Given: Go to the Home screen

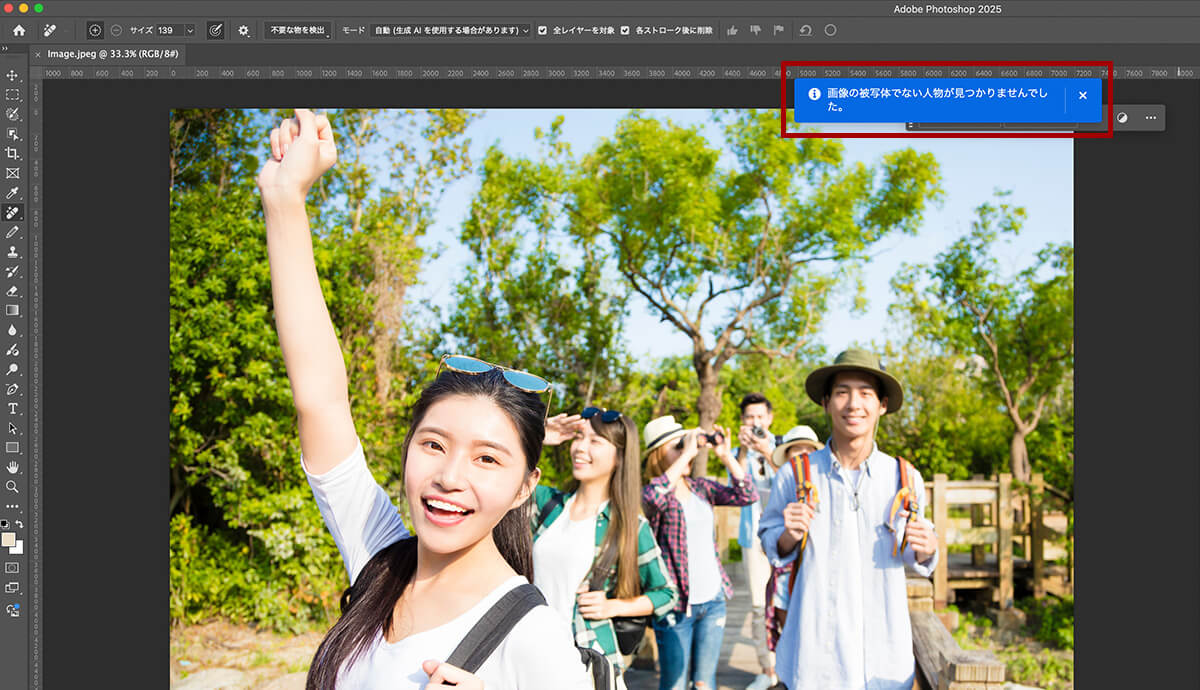Looking at the screenshot, I should (18, 30).
